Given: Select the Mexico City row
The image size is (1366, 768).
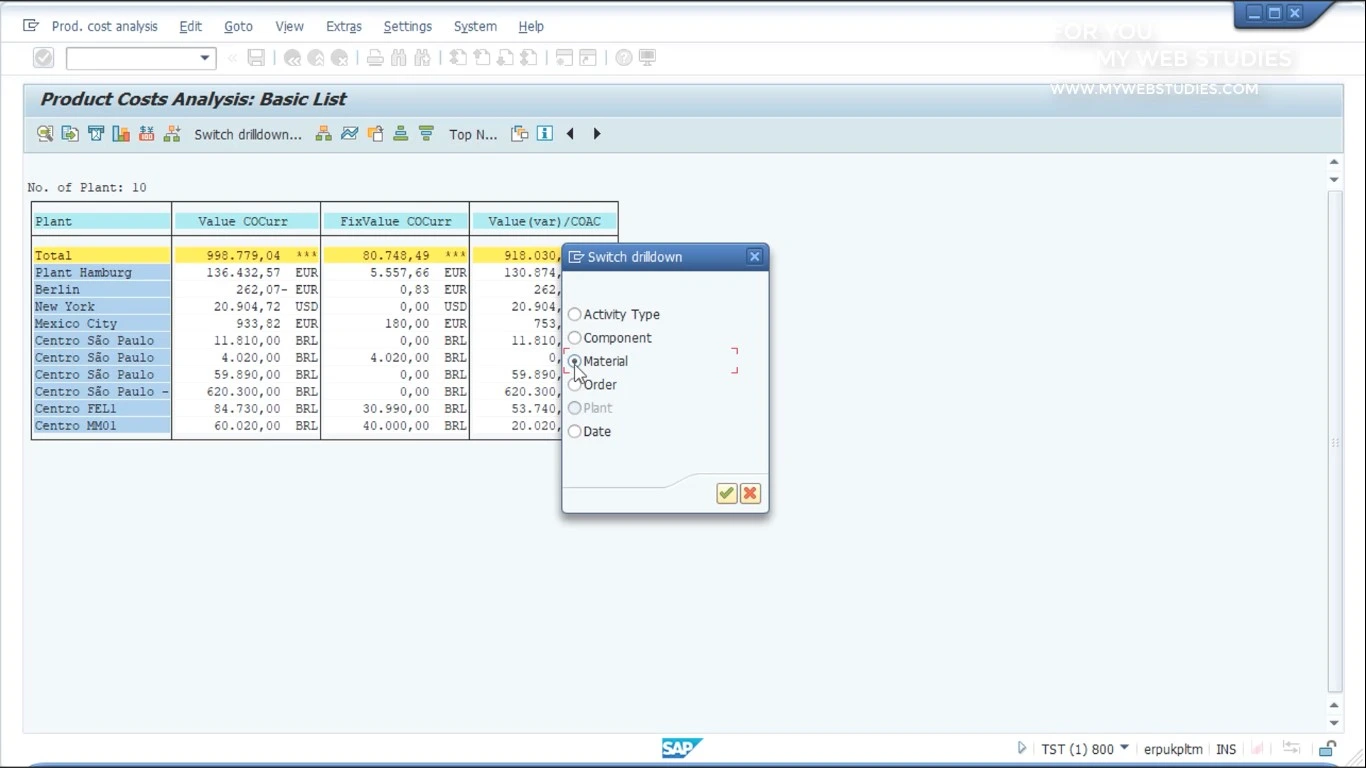Looking at the screenshot, I should click(101, 323).
